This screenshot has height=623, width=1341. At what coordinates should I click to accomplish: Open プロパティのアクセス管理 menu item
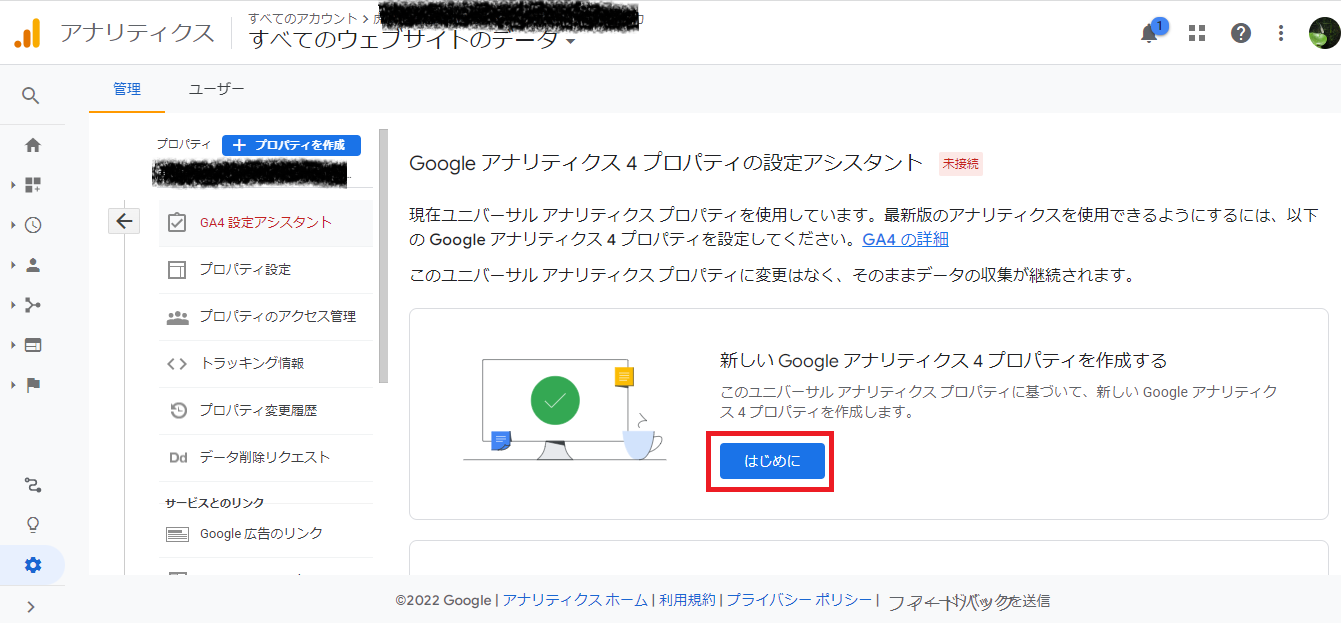266,317
